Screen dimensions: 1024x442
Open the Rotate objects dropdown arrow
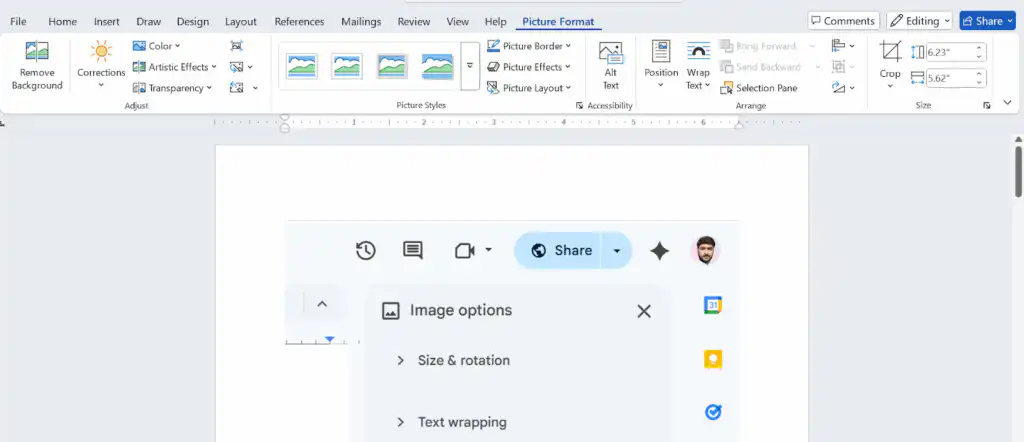click(852, 87)
